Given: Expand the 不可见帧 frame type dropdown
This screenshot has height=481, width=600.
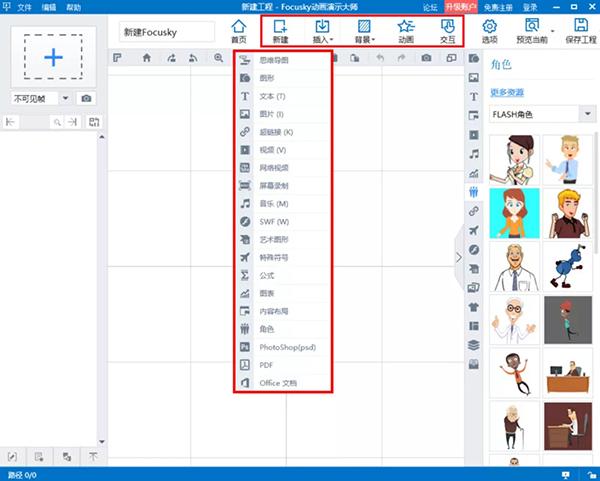Looking at the screenshot, I should click(65, 98).
